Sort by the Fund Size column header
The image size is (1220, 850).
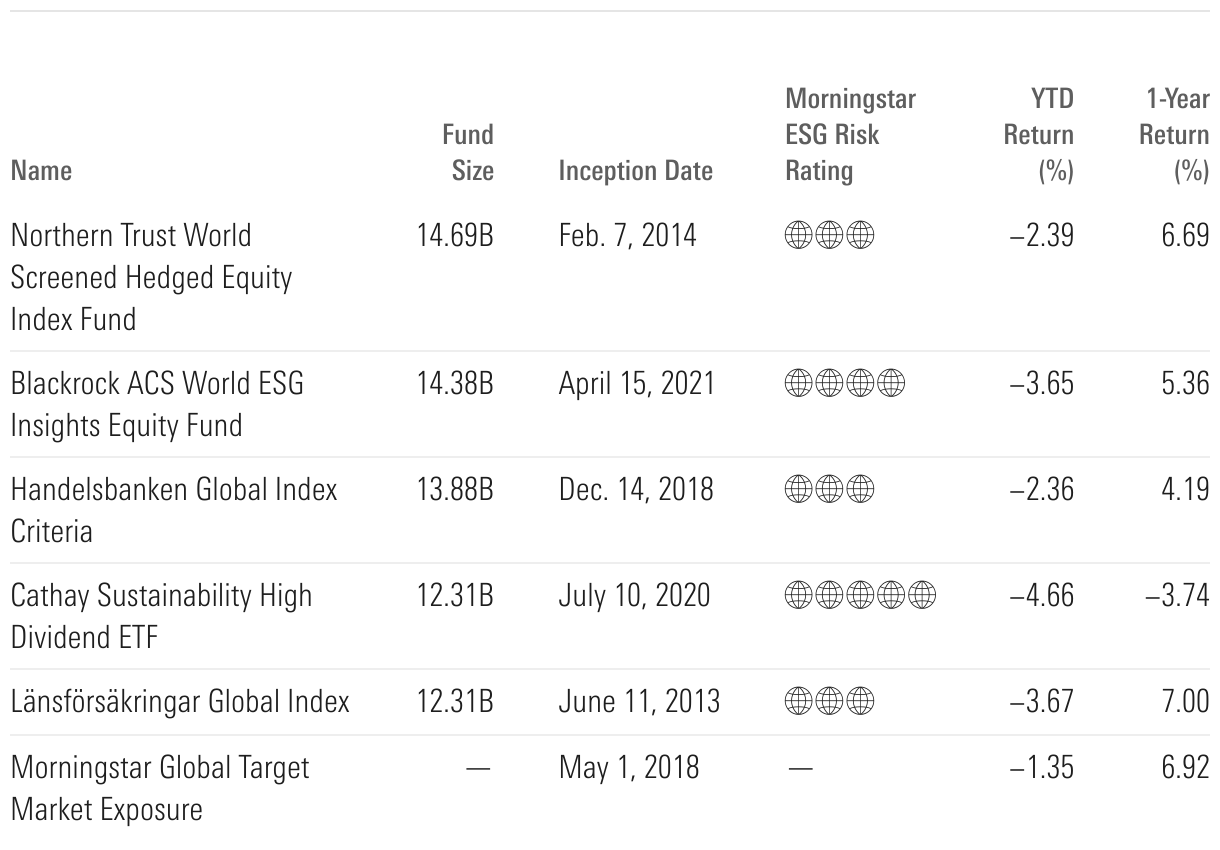click(471, 152)
